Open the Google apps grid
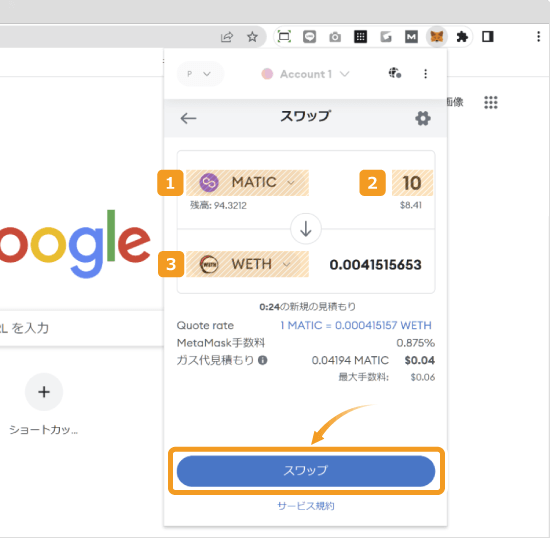Viewport: 550px width, 538px height. (x=491, y=102)
